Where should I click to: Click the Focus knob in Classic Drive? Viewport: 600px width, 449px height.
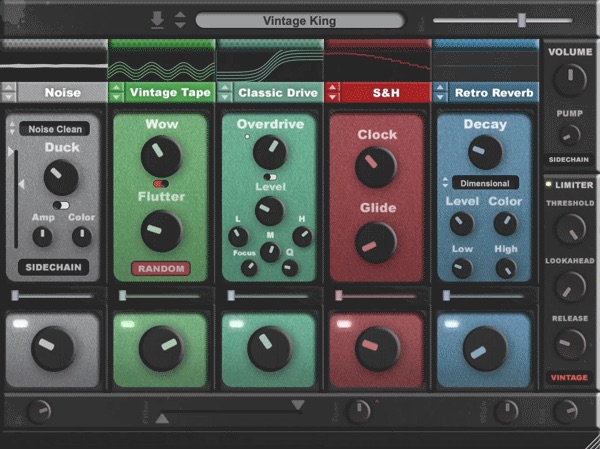(x=249, y=268)
